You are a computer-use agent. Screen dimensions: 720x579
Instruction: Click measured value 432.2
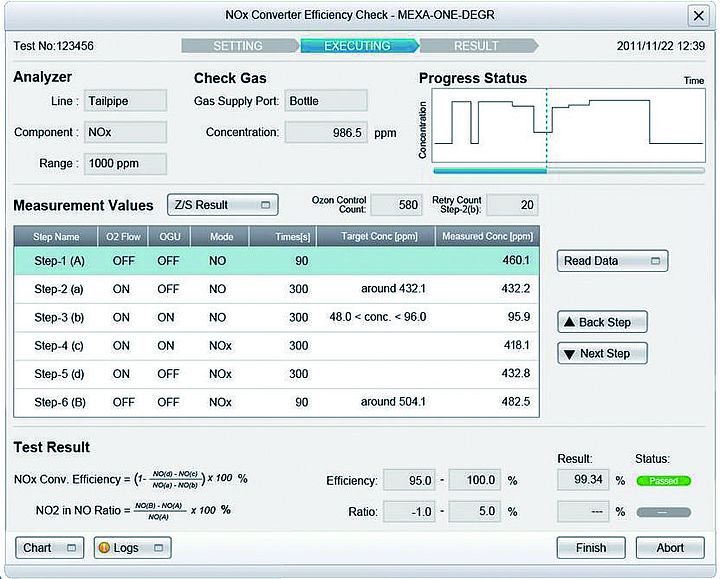click(x=516, y=289)
